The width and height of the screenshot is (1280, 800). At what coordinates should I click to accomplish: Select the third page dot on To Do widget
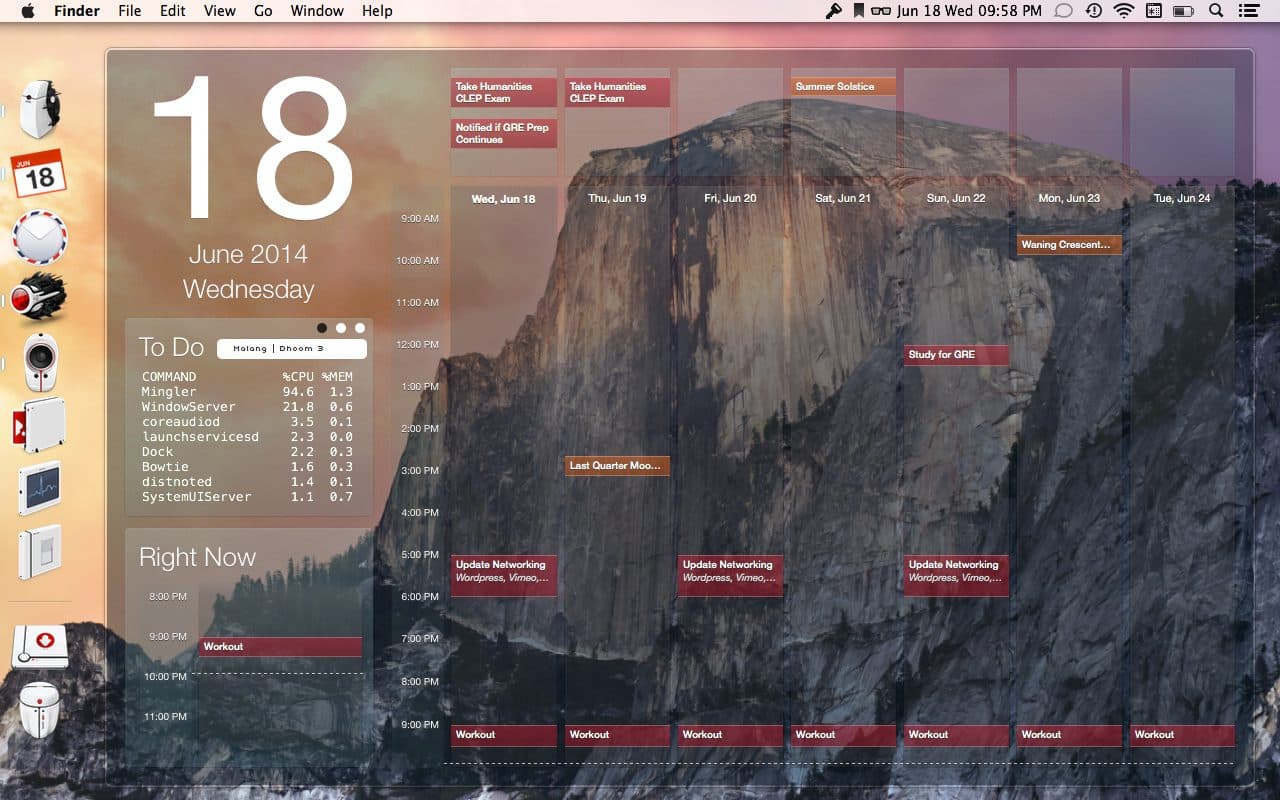[x=359, y=327]
